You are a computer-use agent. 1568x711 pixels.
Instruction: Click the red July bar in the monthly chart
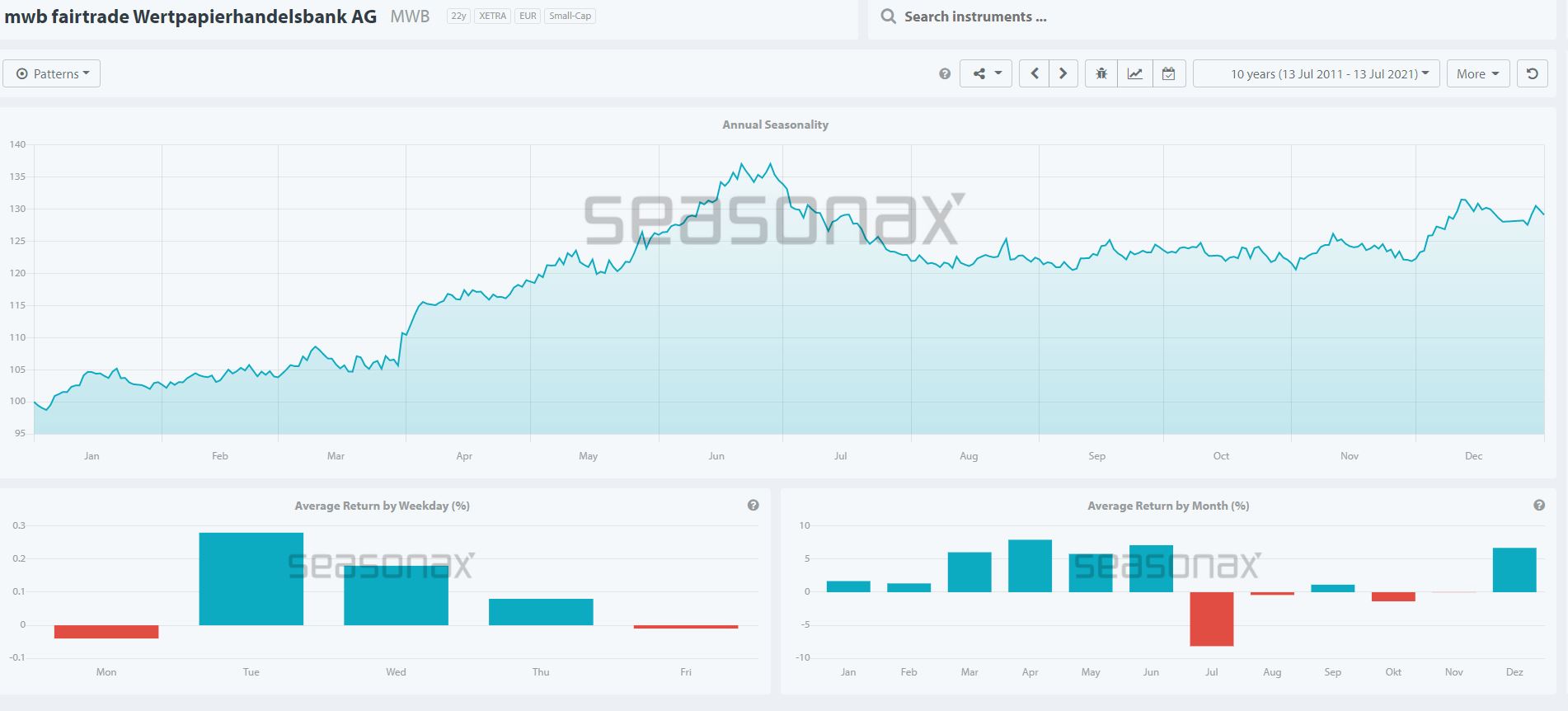pos(1211,619)
